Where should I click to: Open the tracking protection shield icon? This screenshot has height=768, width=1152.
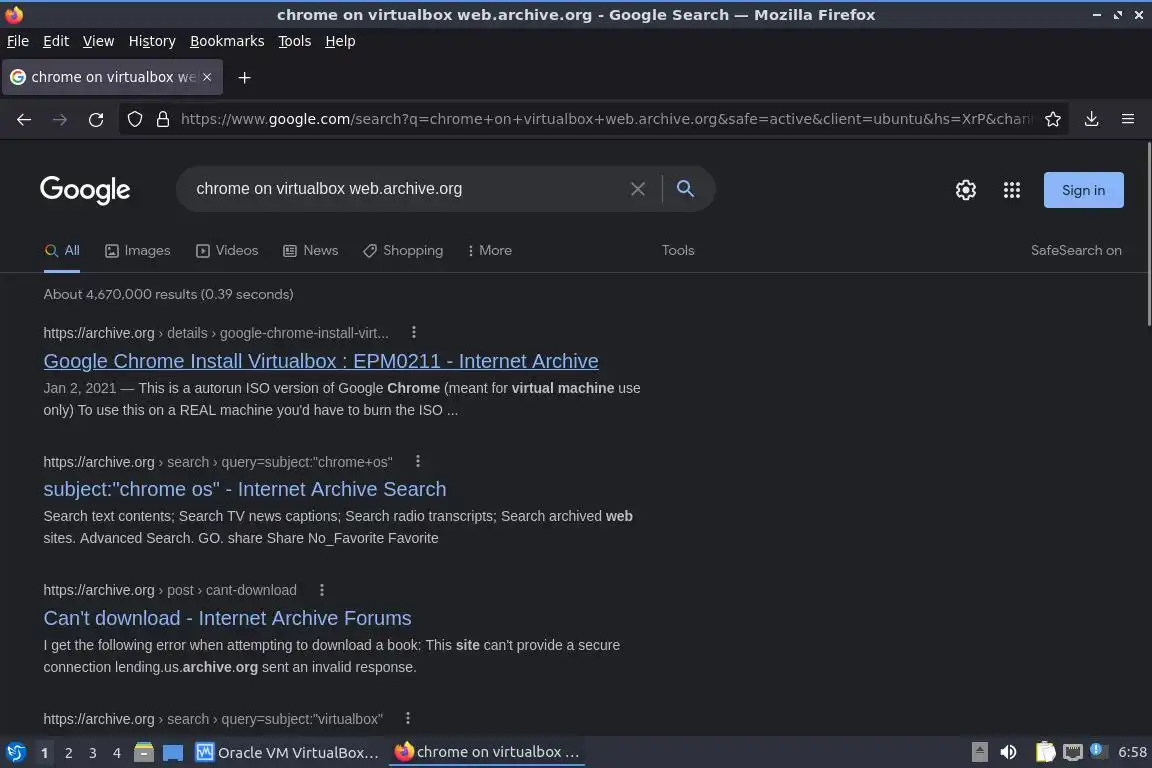pyautogui.click(x=134, y=119)
